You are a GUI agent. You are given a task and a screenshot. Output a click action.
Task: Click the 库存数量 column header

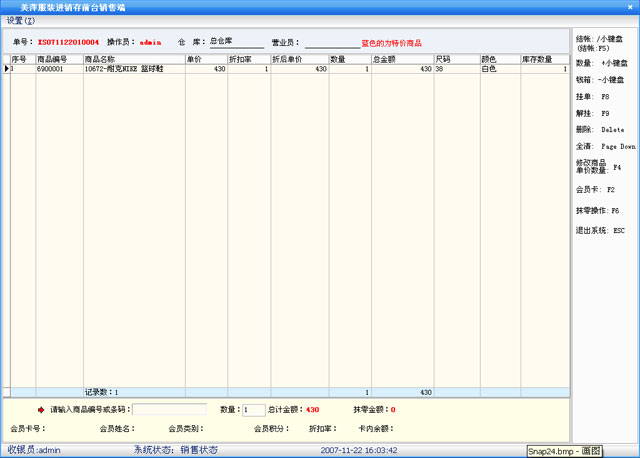click(x=544, y=60)
